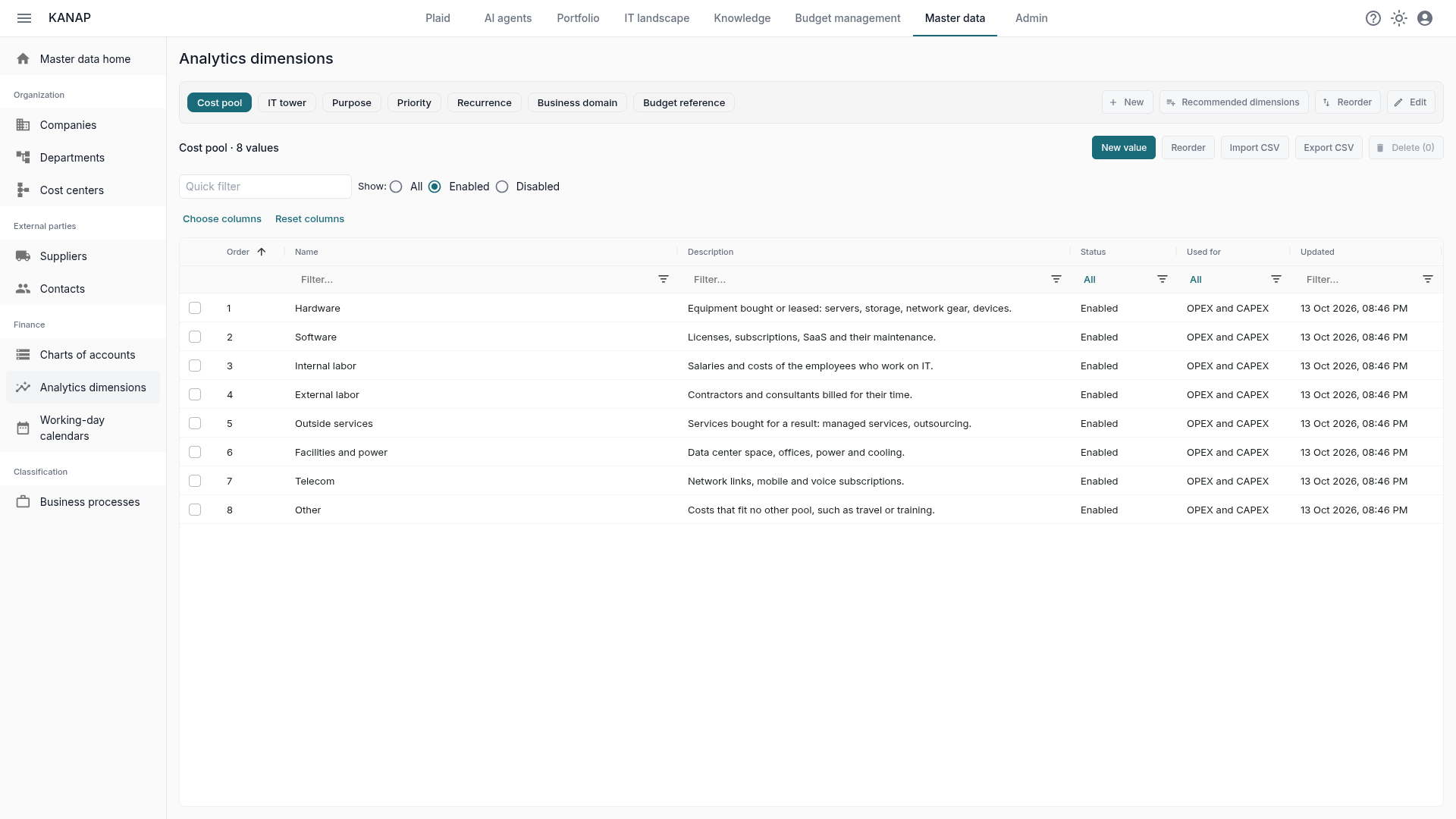1456x819 pixels.
Task: Open the Used for column filter menu icon
Action: pyautogui.click(x=1276, y=280)
